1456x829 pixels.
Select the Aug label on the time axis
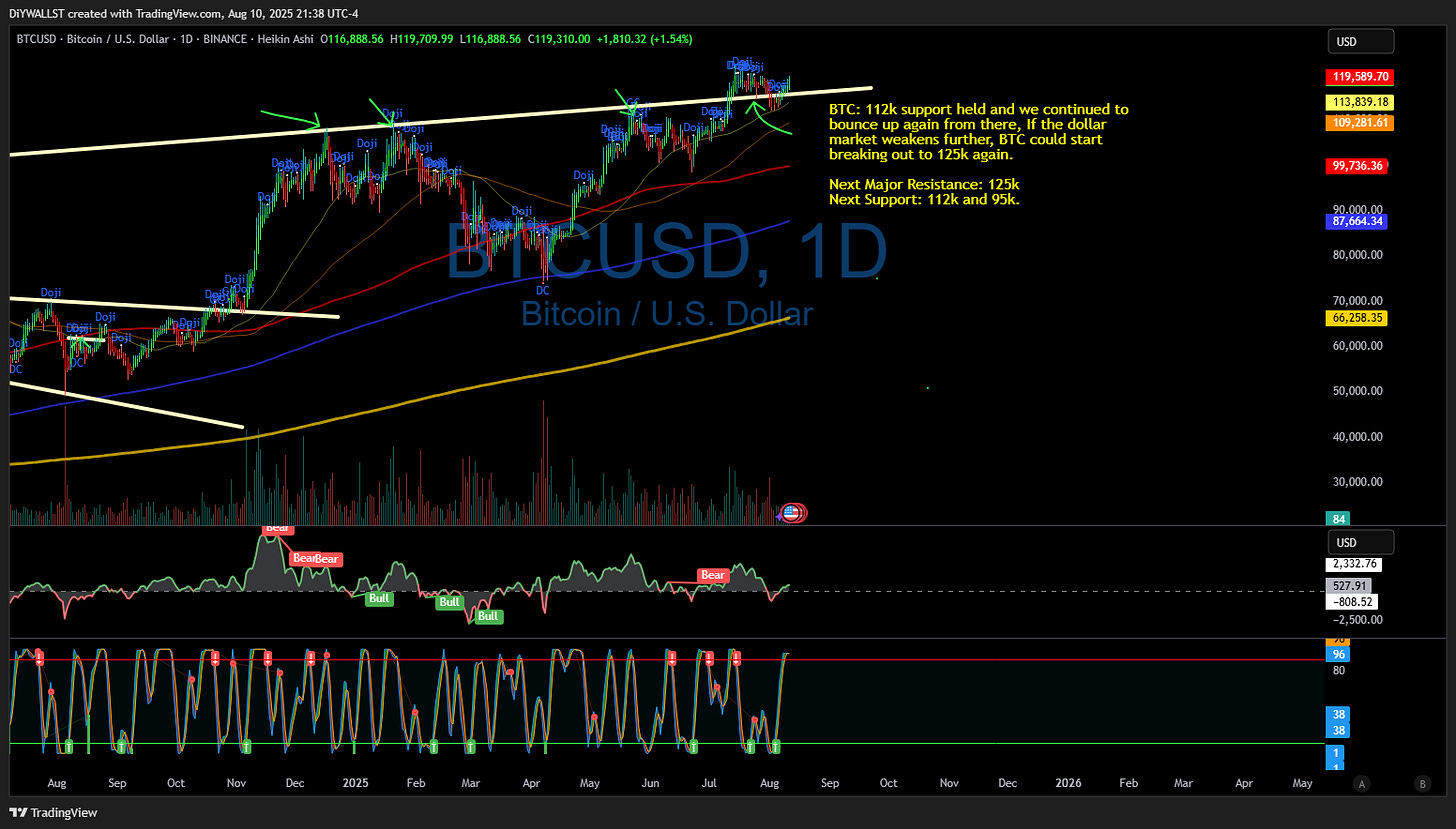(x=57, y=783)
